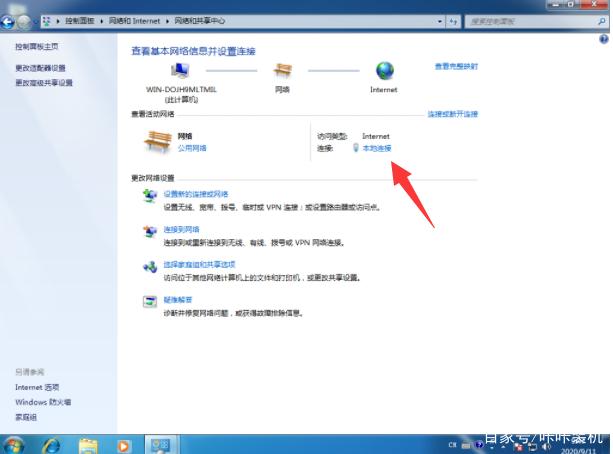
Task: Click the date 2020/9/11 in the tray
Action: pos(579,451)
